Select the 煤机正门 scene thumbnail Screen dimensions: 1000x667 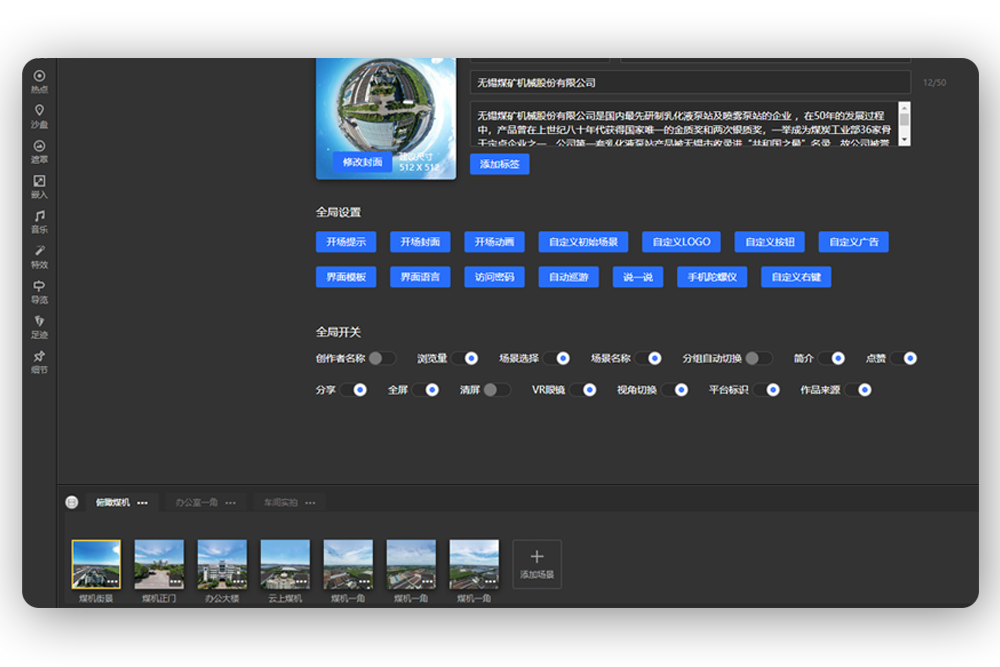pyautogui.click(x=159, y=564)
